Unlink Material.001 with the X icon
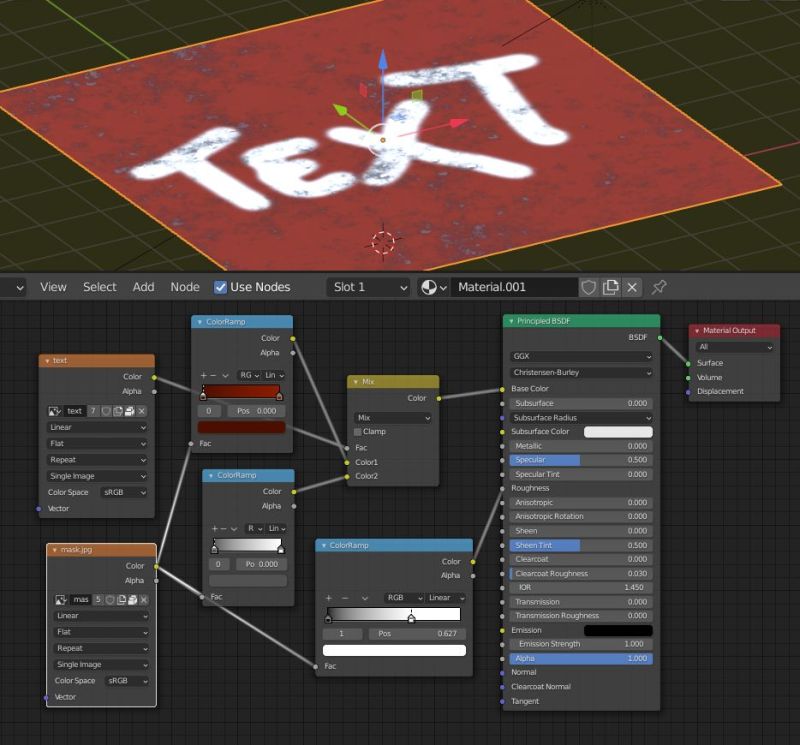Viewport: 800px width, 745px height. pyautogui.click(x=632, y=287)
